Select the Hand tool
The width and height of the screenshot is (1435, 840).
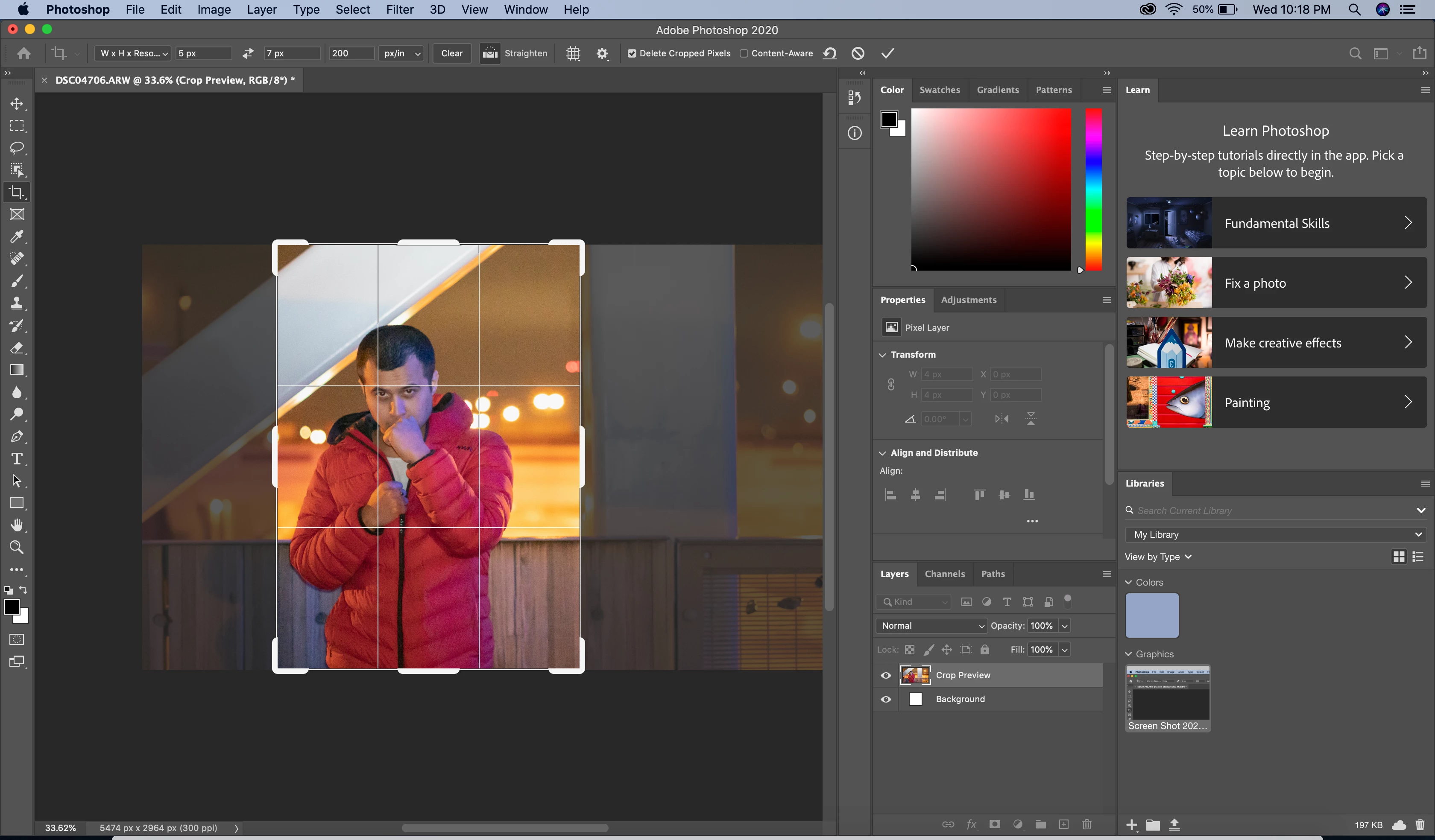(17, 525)
